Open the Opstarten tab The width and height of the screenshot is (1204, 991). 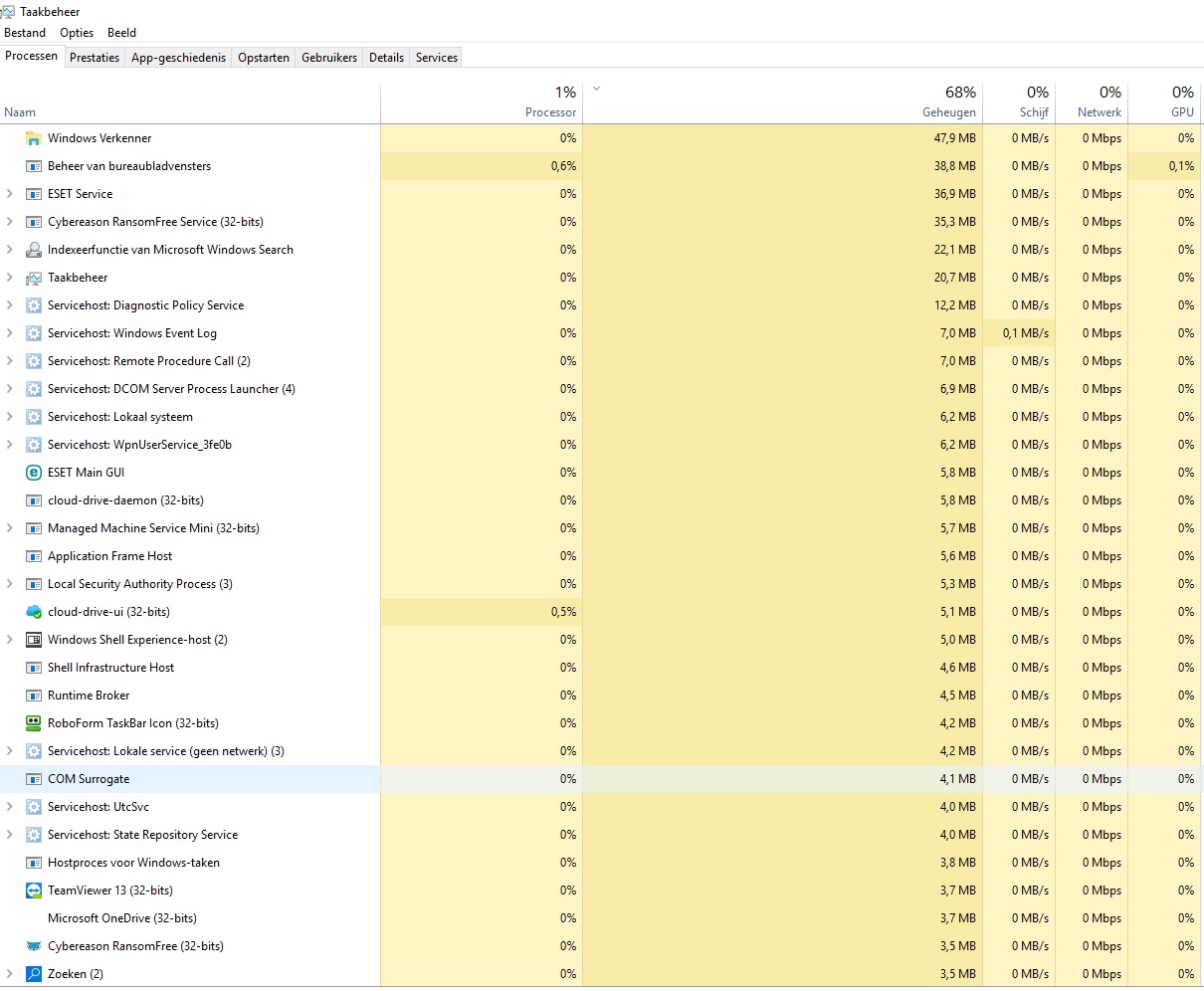264,58
